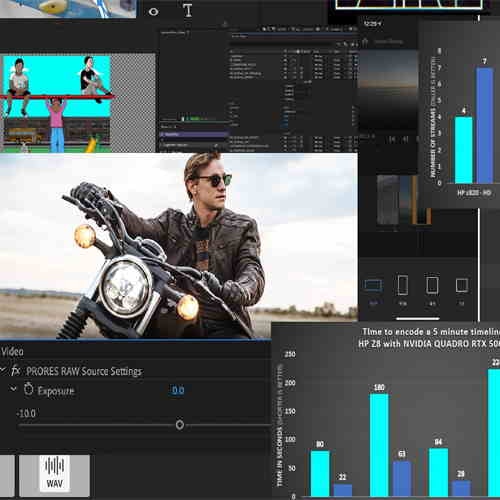Select the WAV audio file thumbnail
The height and width of the screenshot is (500, 500).
54,475
